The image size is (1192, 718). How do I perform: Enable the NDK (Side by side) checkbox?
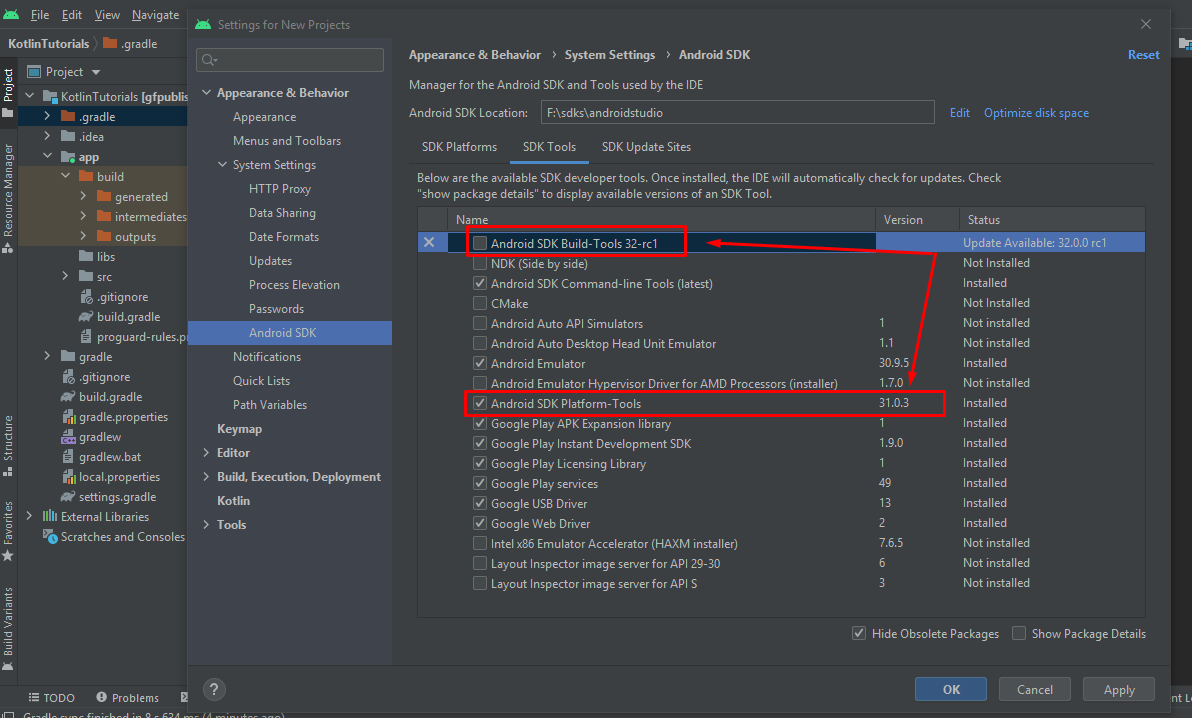[x=480, y=263]
